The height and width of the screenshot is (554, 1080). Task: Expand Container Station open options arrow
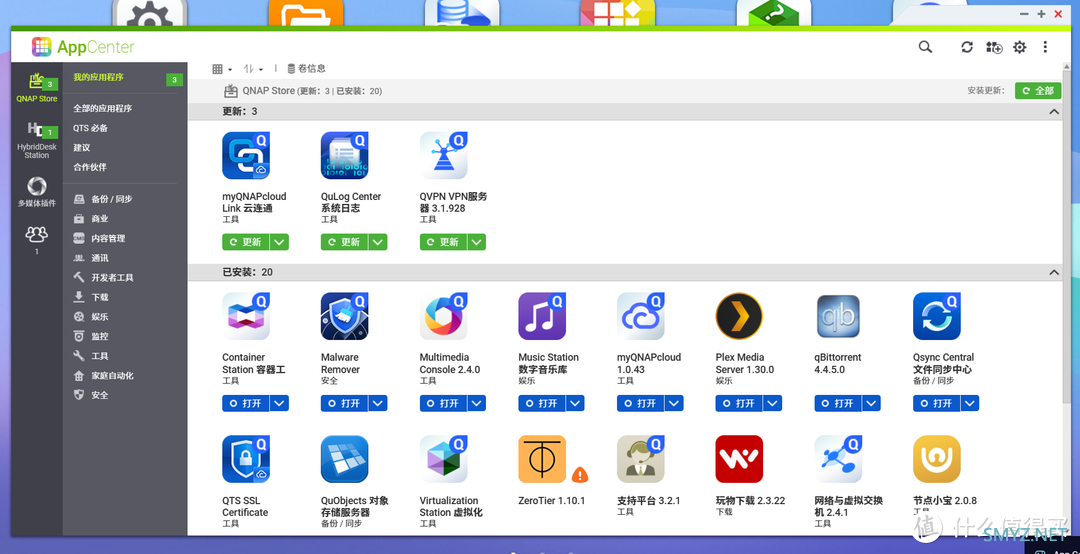coord(279,403)
